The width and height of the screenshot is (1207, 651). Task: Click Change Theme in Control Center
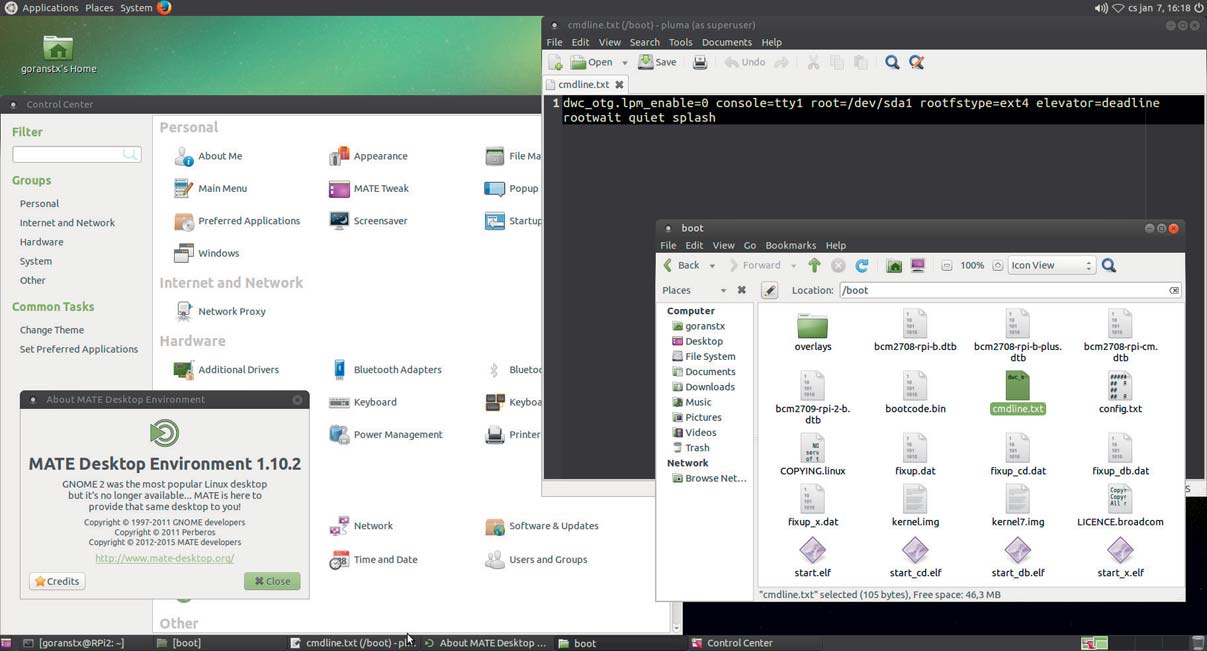click(x=52, y=330)
